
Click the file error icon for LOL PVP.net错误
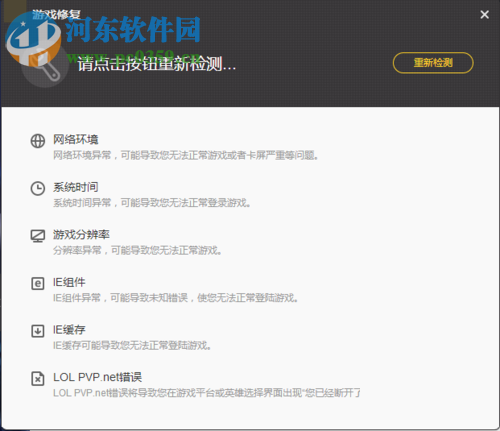tap(38, 379)
